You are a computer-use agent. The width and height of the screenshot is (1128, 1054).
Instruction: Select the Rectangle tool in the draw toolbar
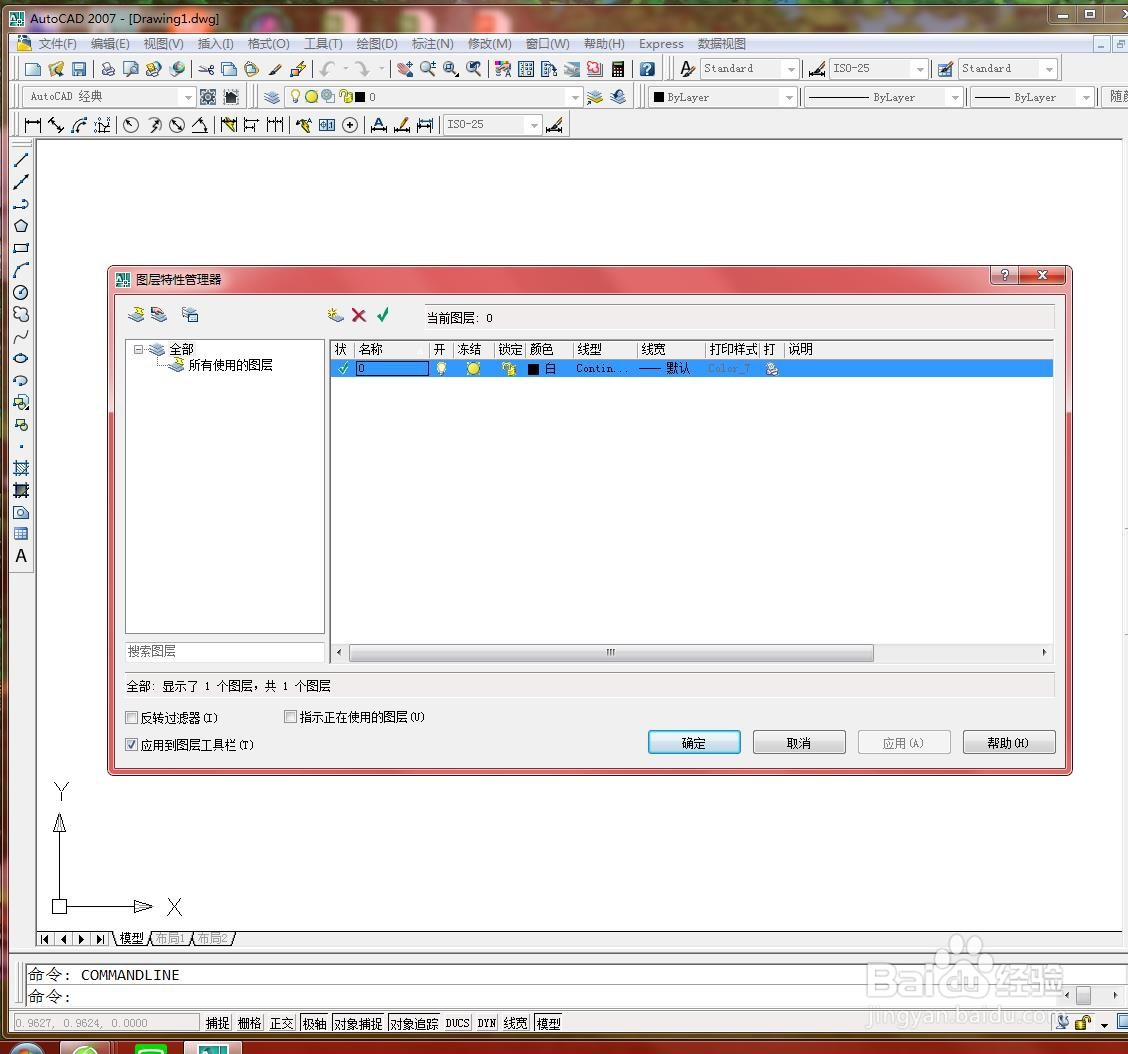21,248
